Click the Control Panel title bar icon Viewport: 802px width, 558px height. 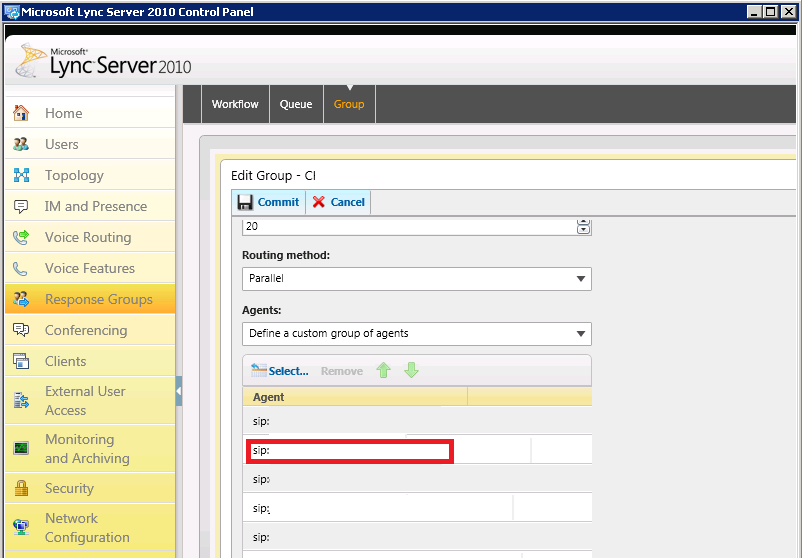(x=11, y=11)
